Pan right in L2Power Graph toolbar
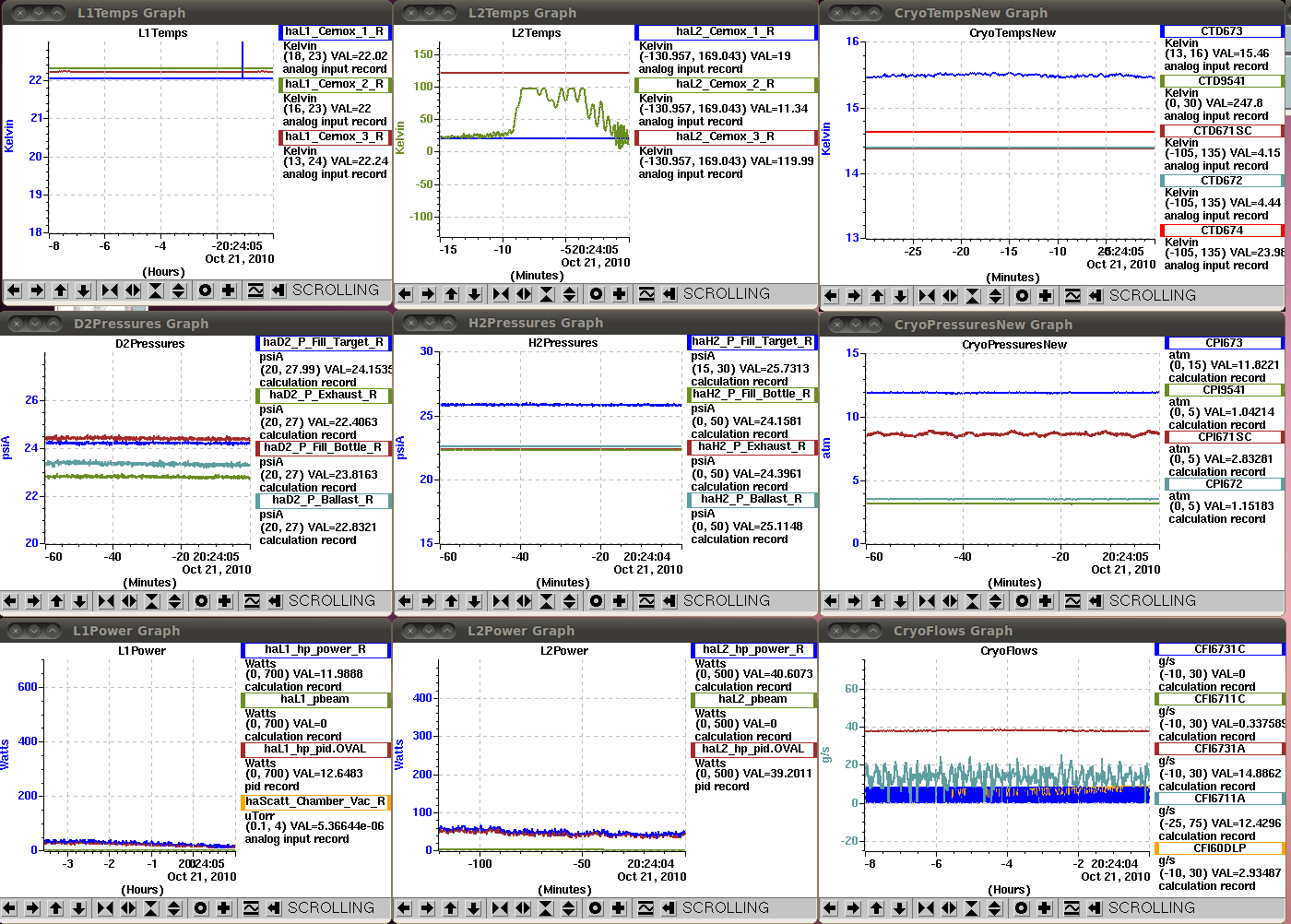The width and height of the screenshot is (1291, 924). [427, 908]
